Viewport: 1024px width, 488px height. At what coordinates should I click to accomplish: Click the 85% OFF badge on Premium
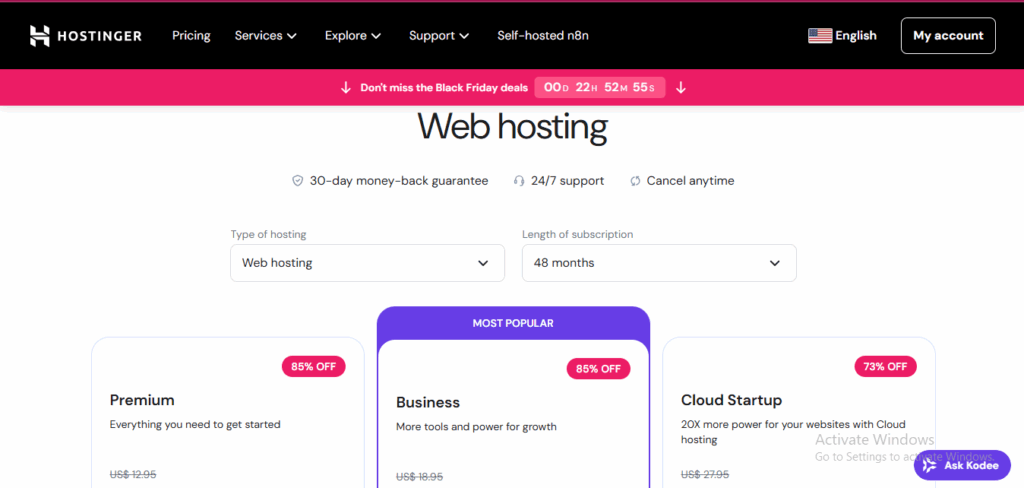coord(313,366)
